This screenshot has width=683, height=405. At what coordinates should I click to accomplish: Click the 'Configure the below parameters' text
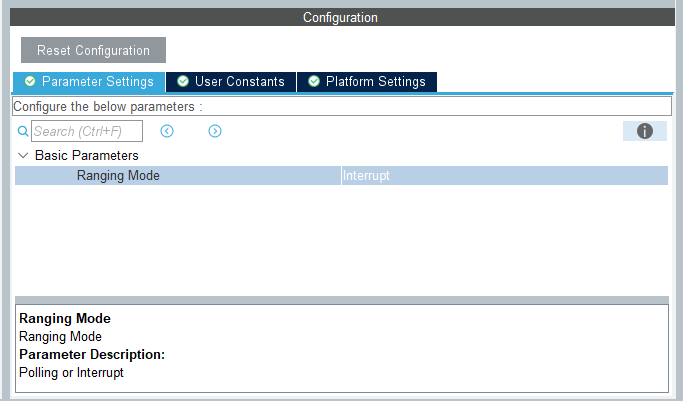(108, 107)
